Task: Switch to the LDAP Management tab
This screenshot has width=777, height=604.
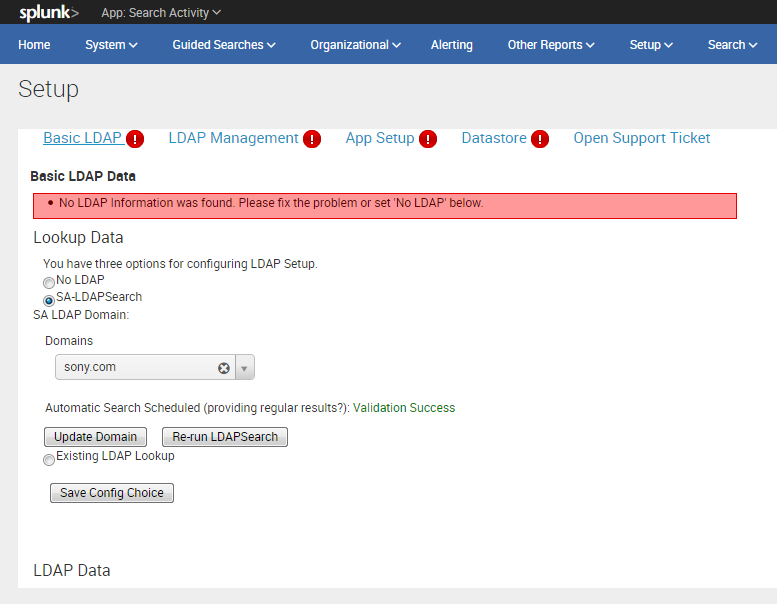Action: [x=233, y=138]
